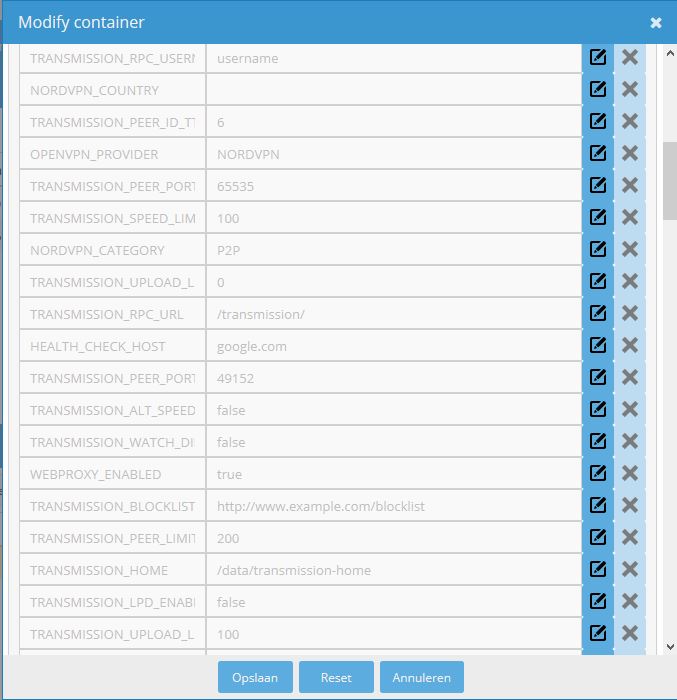Click the P2P value field
The height and width of the screenshot is (700, 677).
(x=394, y=250)
